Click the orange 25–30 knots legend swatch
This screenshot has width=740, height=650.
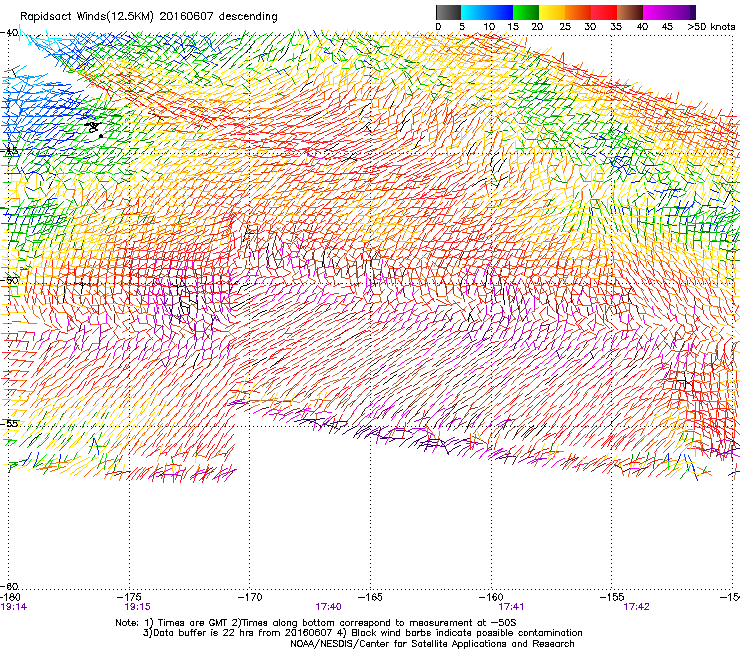578,12
